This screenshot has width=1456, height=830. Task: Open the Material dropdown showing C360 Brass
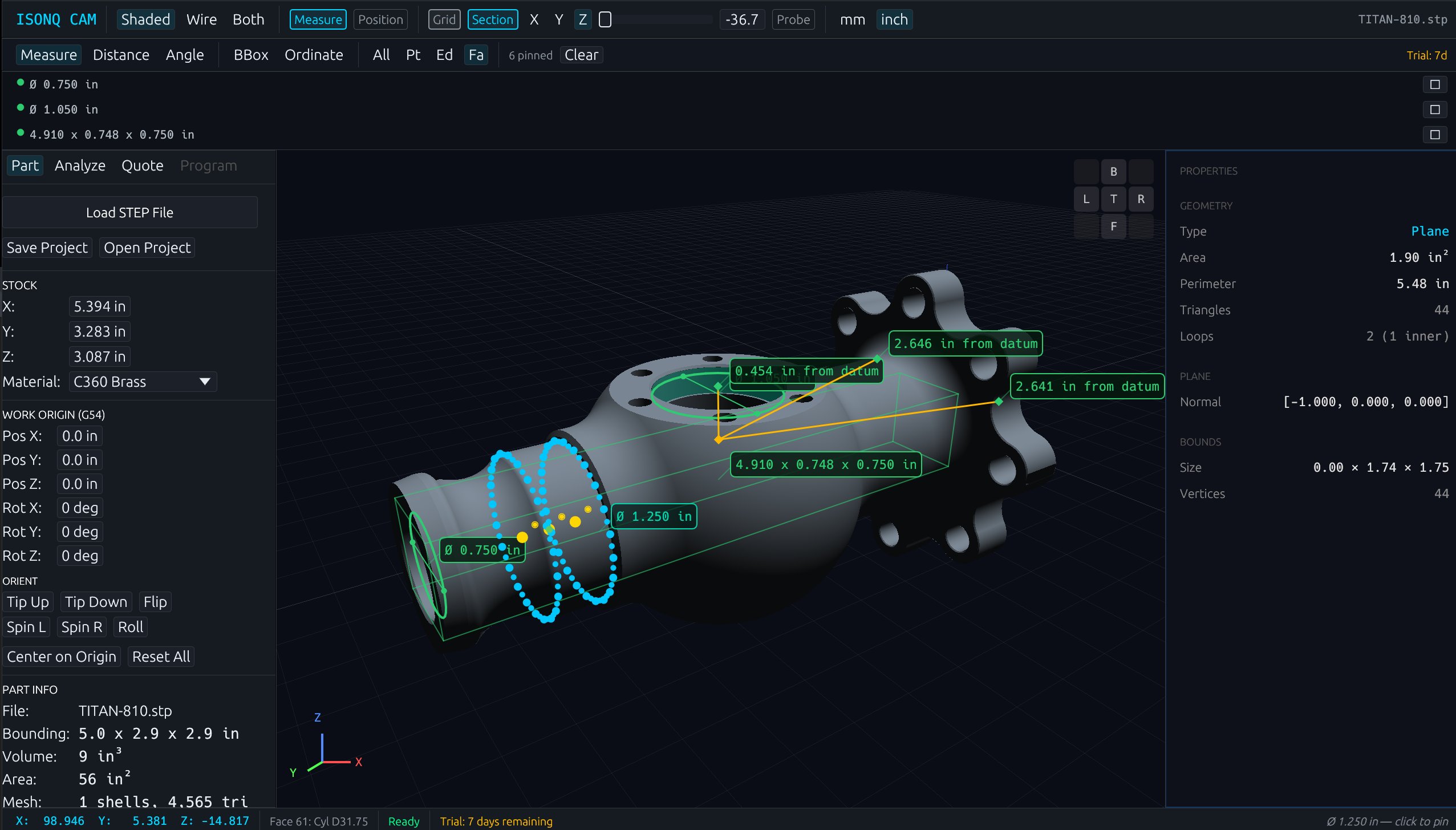tap(142, 381)
